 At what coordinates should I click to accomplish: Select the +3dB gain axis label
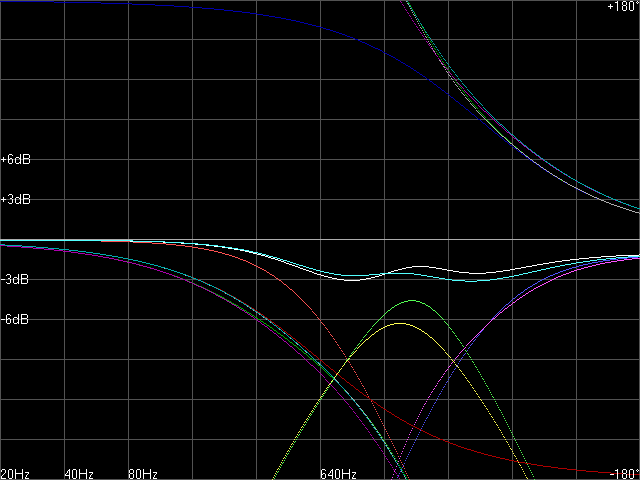pos(16,200)
